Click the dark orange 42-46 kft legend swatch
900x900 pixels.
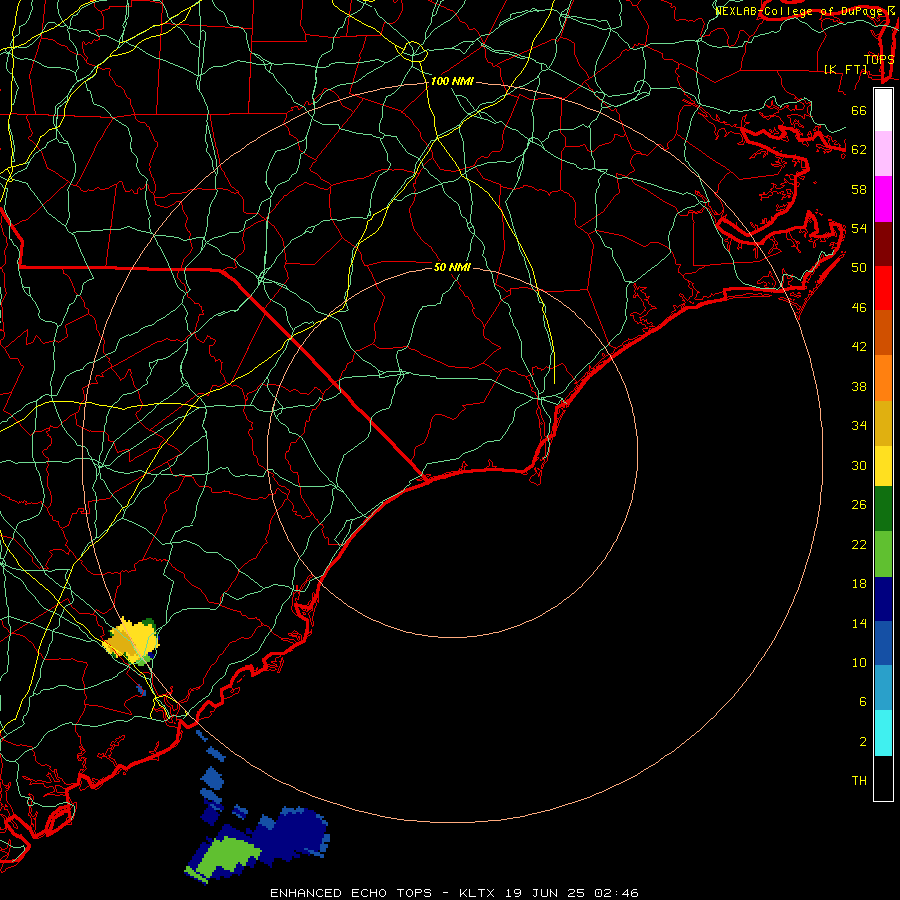[x=883, y=333]
